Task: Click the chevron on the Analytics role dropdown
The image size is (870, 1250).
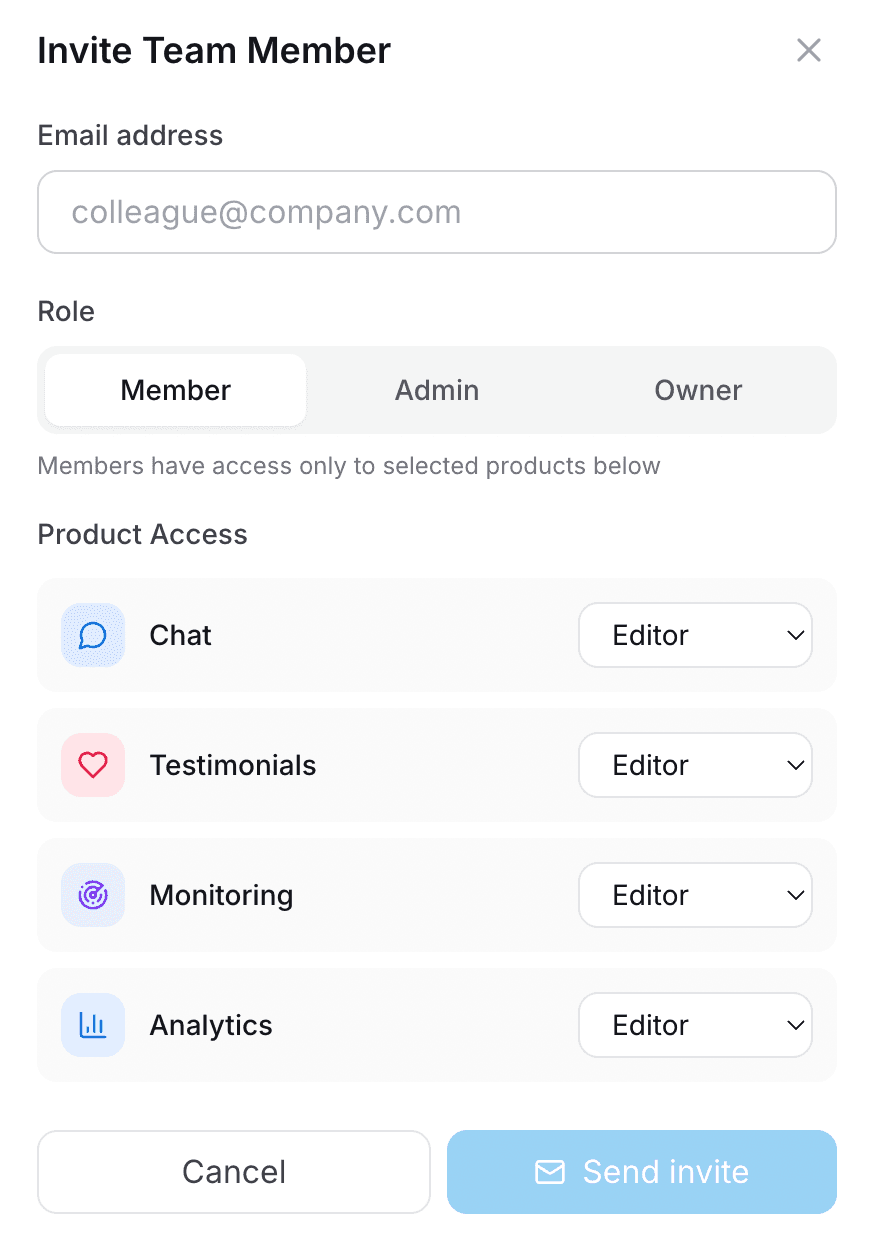Action: coord(795,1025)
